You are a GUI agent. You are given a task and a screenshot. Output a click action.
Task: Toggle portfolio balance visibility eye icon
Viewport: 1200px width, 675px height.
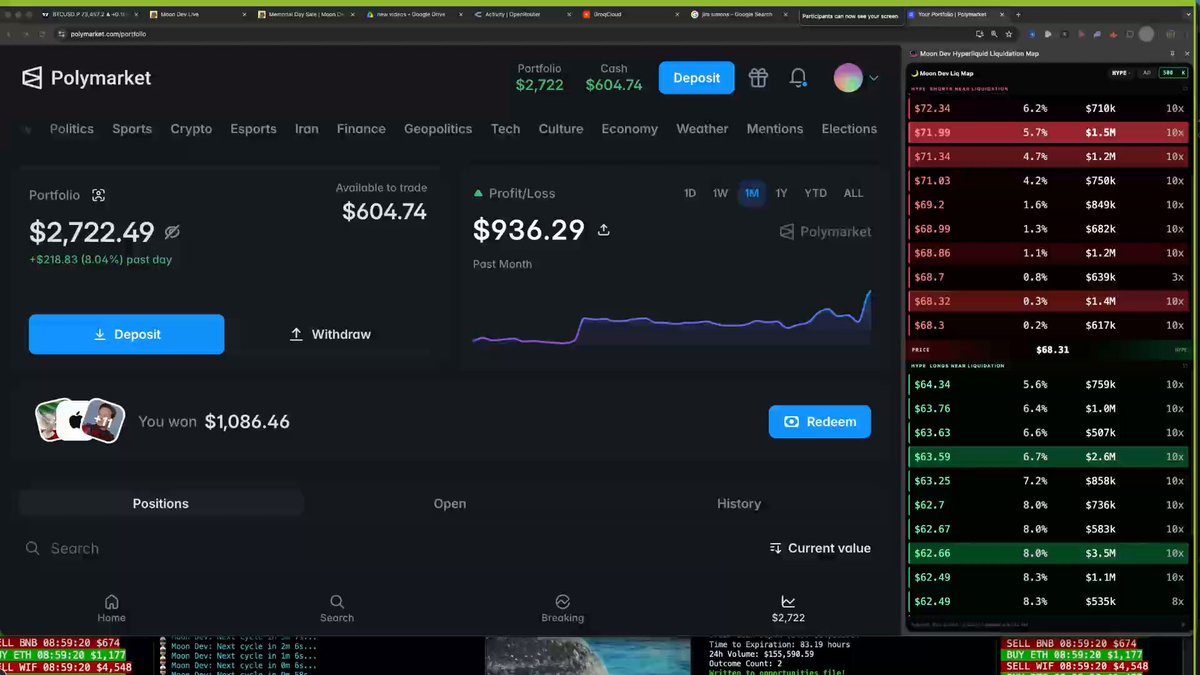coord(172,232)
